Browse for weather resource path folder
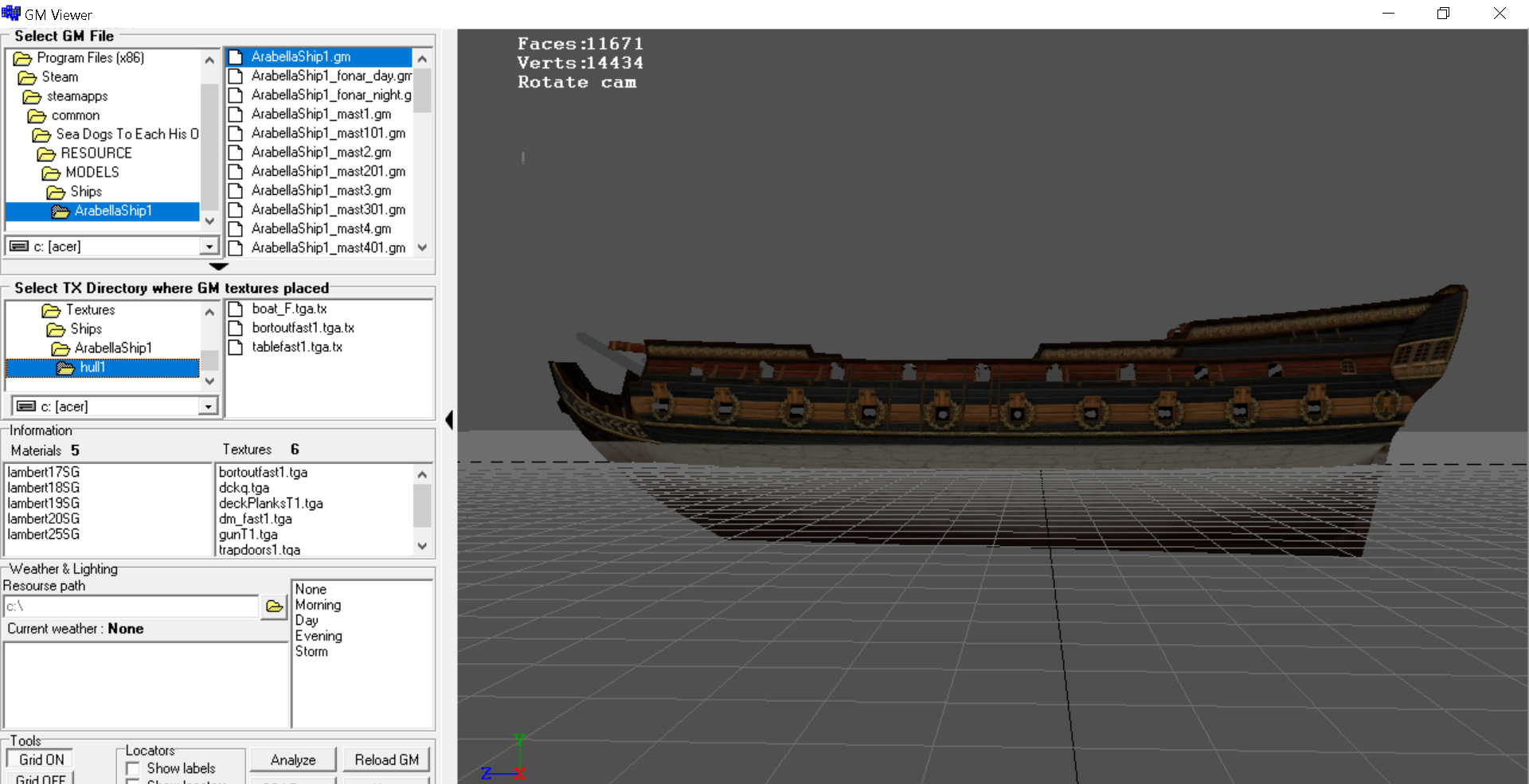The height and width of the screenshot is (784, 1529). [274, 607]
